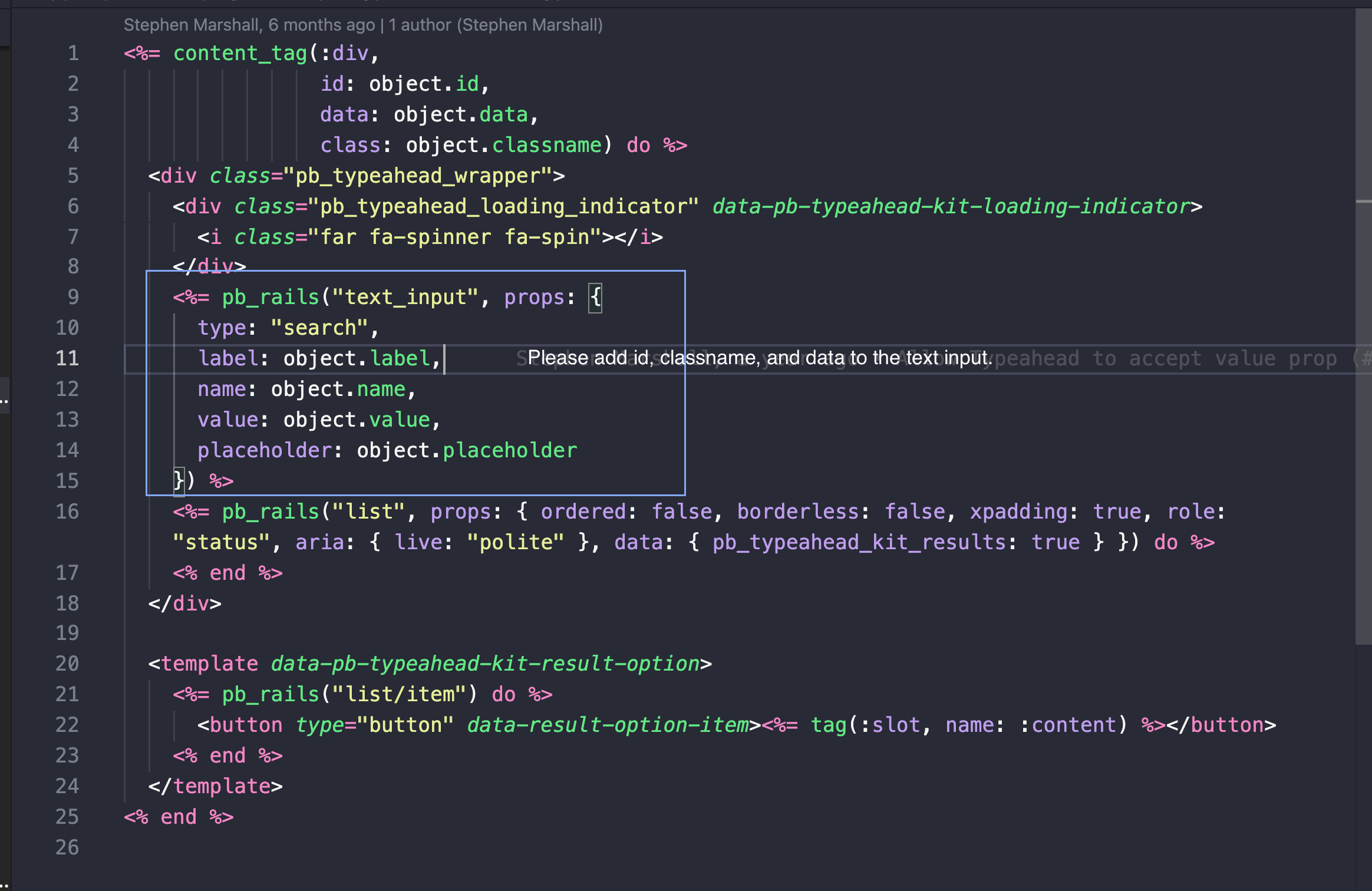Screen dimensions: 1372x891
Task: Click the ellipsis indicator in the left margin
Action: click(6, 401)
